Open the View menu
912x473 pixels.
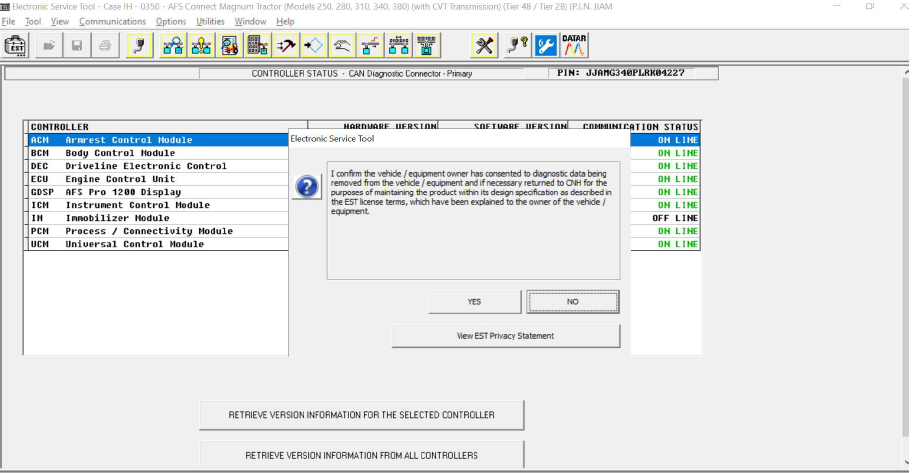tap(59, 22)
